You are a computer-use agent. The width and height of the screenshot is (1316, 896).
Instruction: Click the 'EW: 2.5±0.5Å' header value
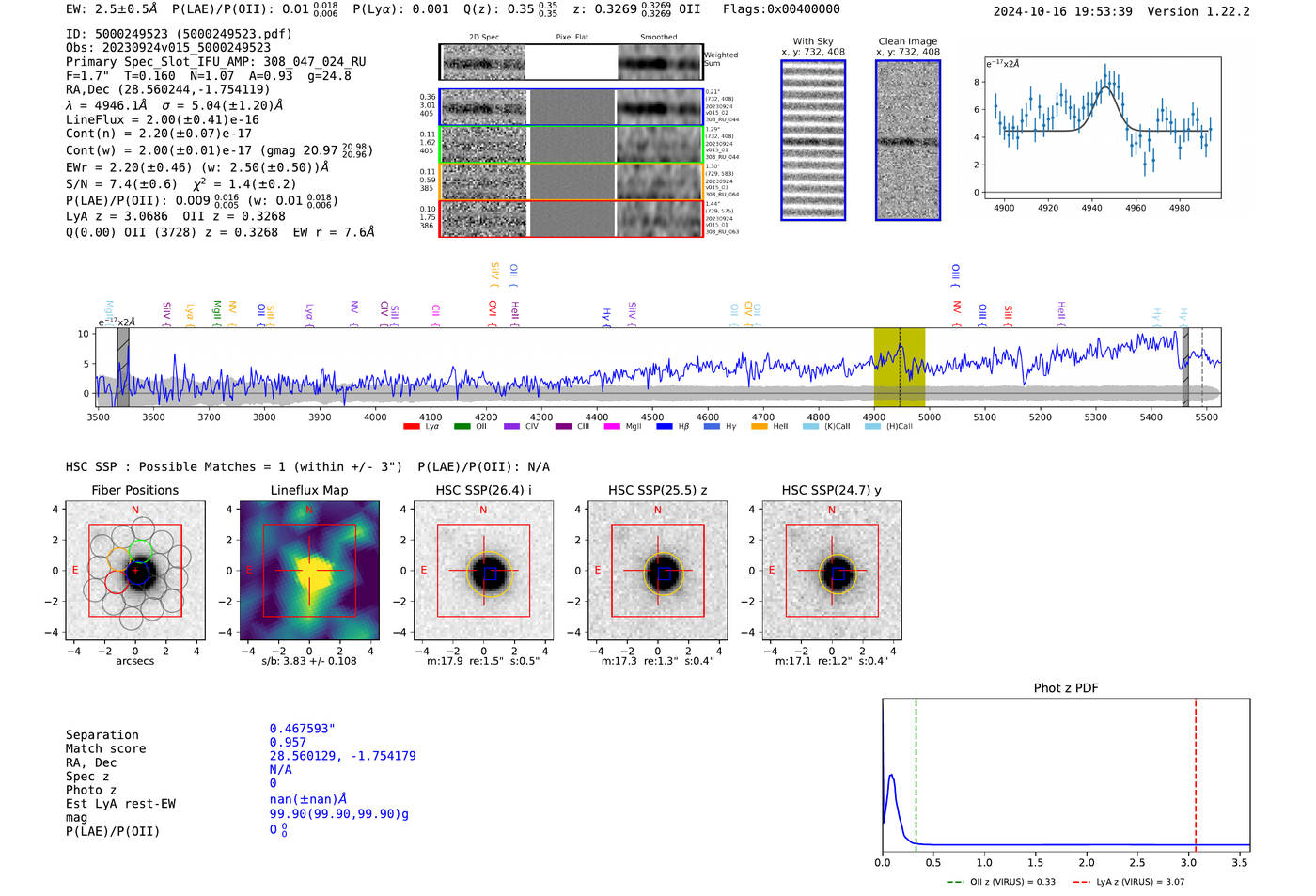[112, 9]
